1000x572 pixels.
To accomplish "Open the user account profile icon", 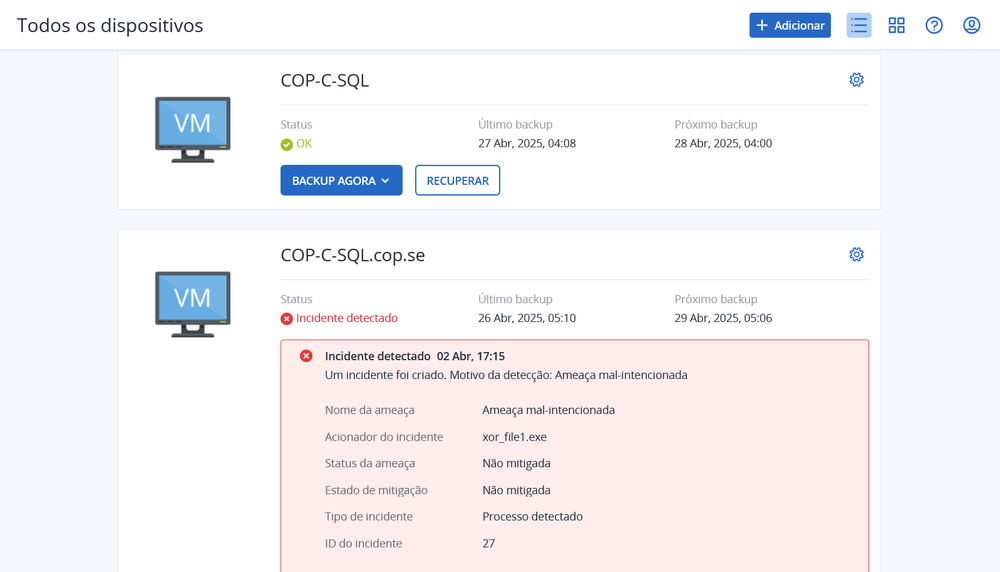I will point(971,26).
